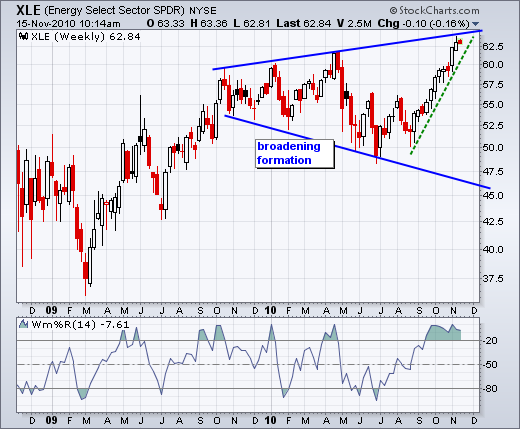Click the 'Last 62.84' value
The width and height of the screenshot is (520, 429).
(304, 24)
